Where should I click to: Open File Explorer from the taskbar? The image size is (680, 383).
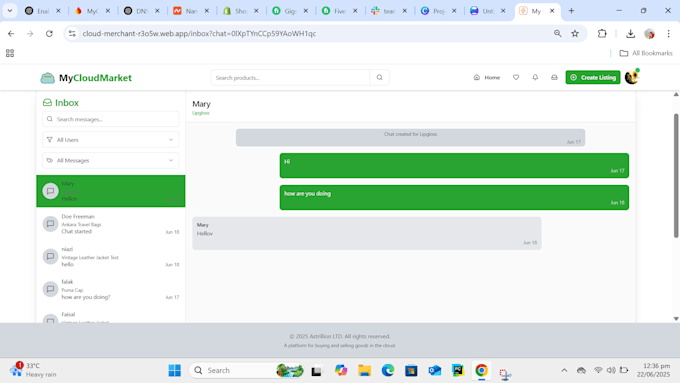364,370
